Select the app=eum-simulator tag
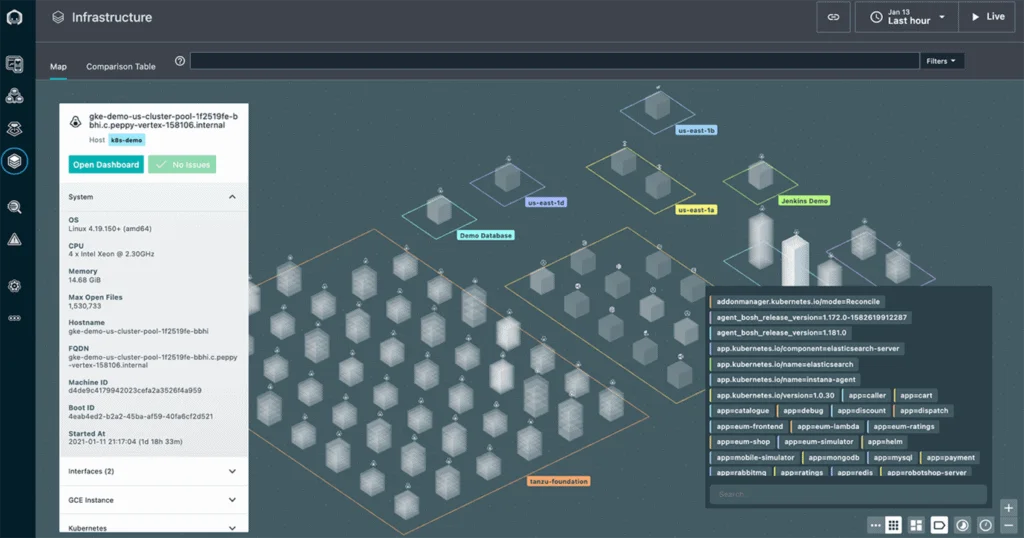1024x538 pixels. click(818, 442)
